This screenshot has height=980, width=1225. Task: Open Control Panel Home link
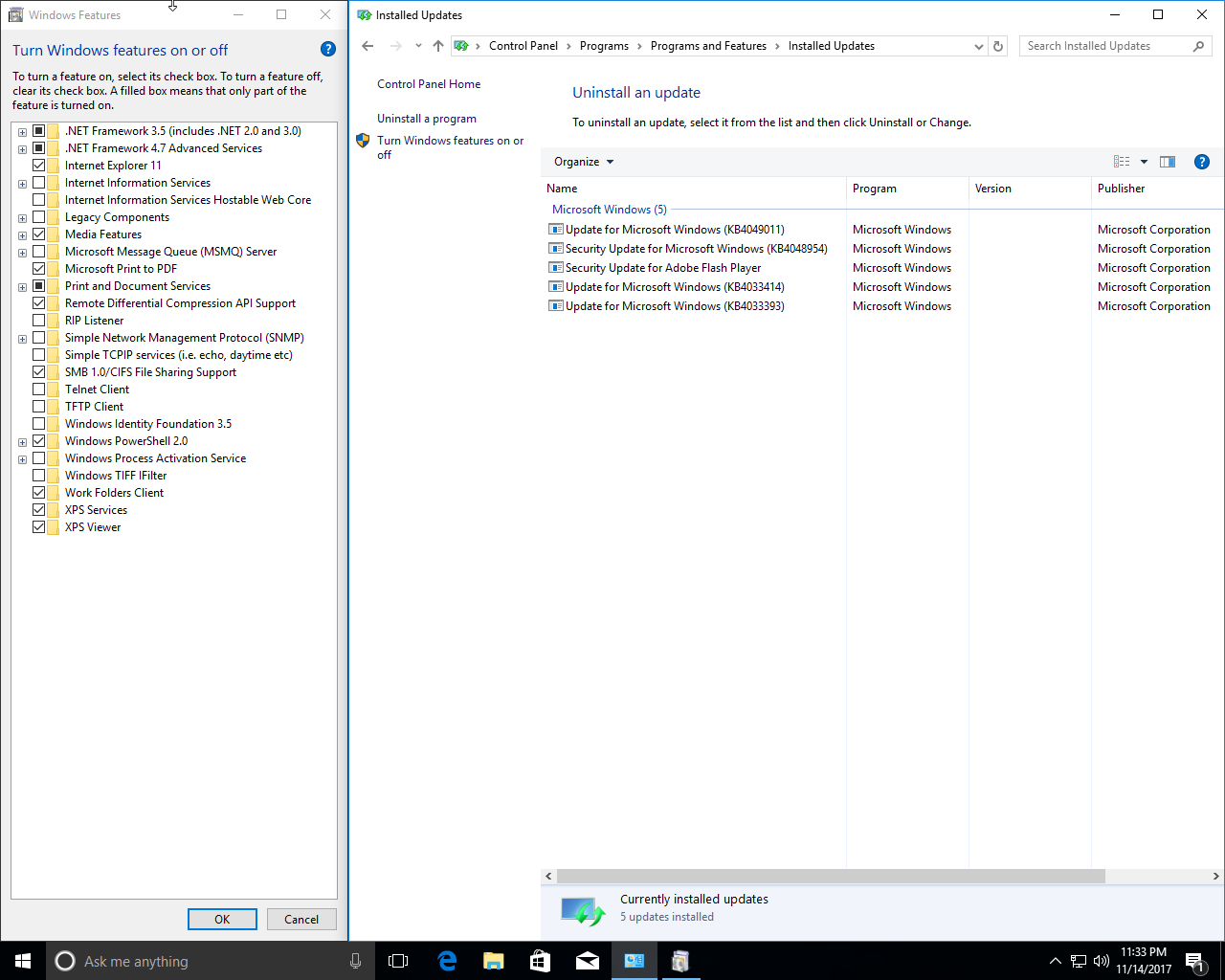pyautogui.click(x=429, y=84)
